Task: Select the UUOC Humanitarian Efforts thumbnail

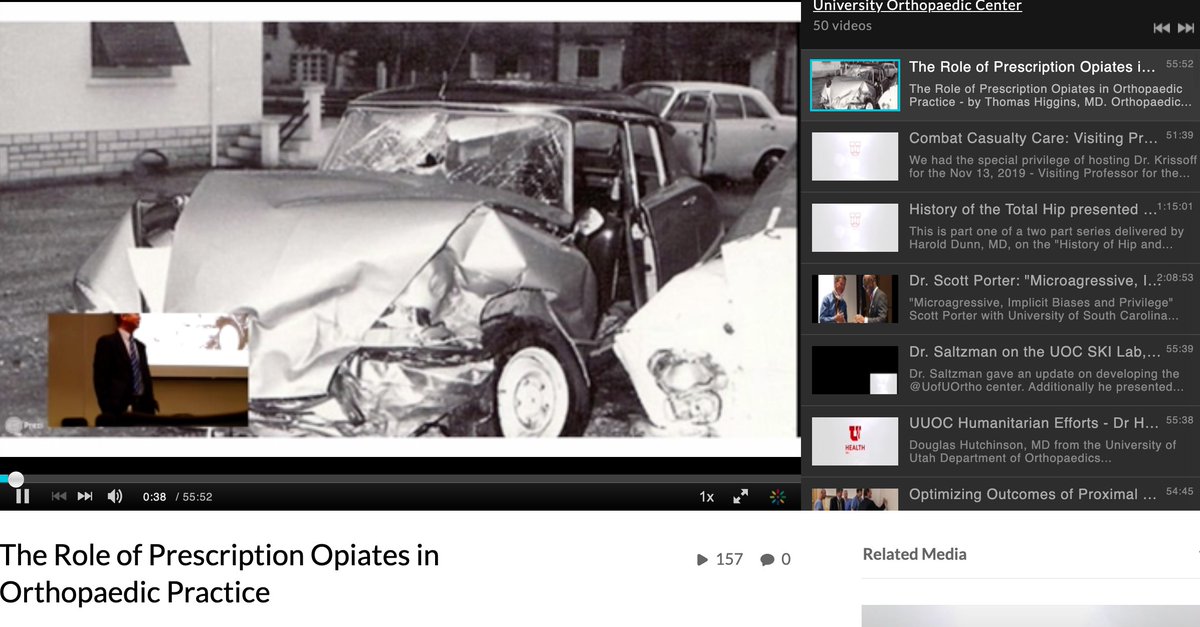Action: click(855, 441)
